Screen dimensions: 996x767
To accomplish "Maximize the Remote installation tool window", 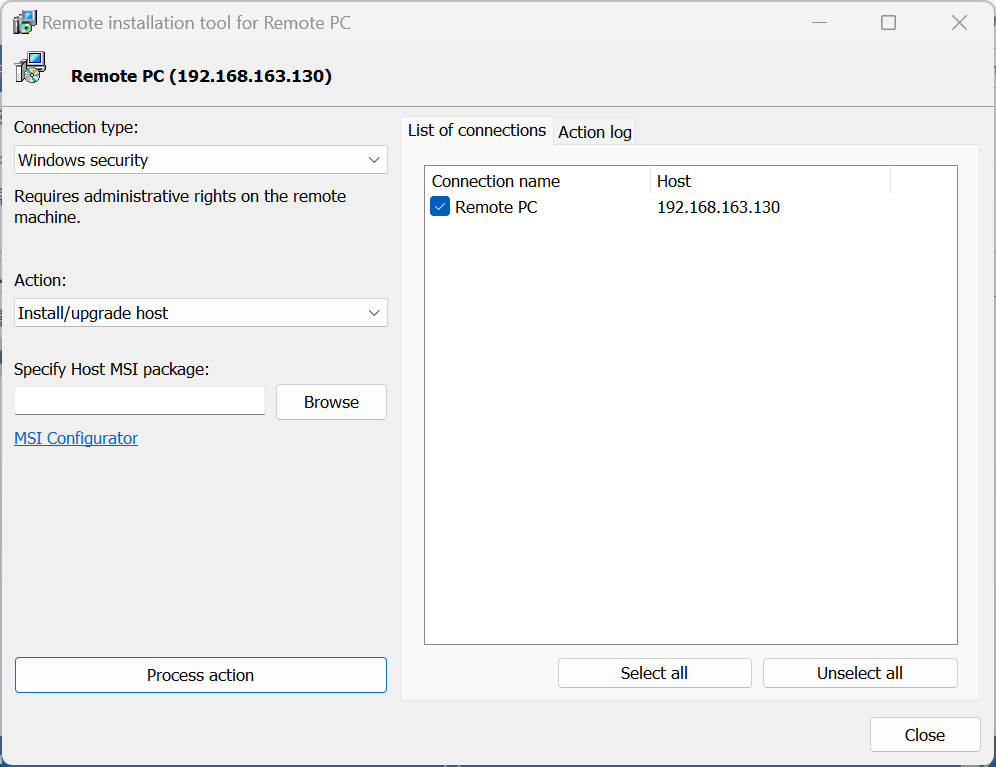I will pyautogui.click(x=888, y=23).
